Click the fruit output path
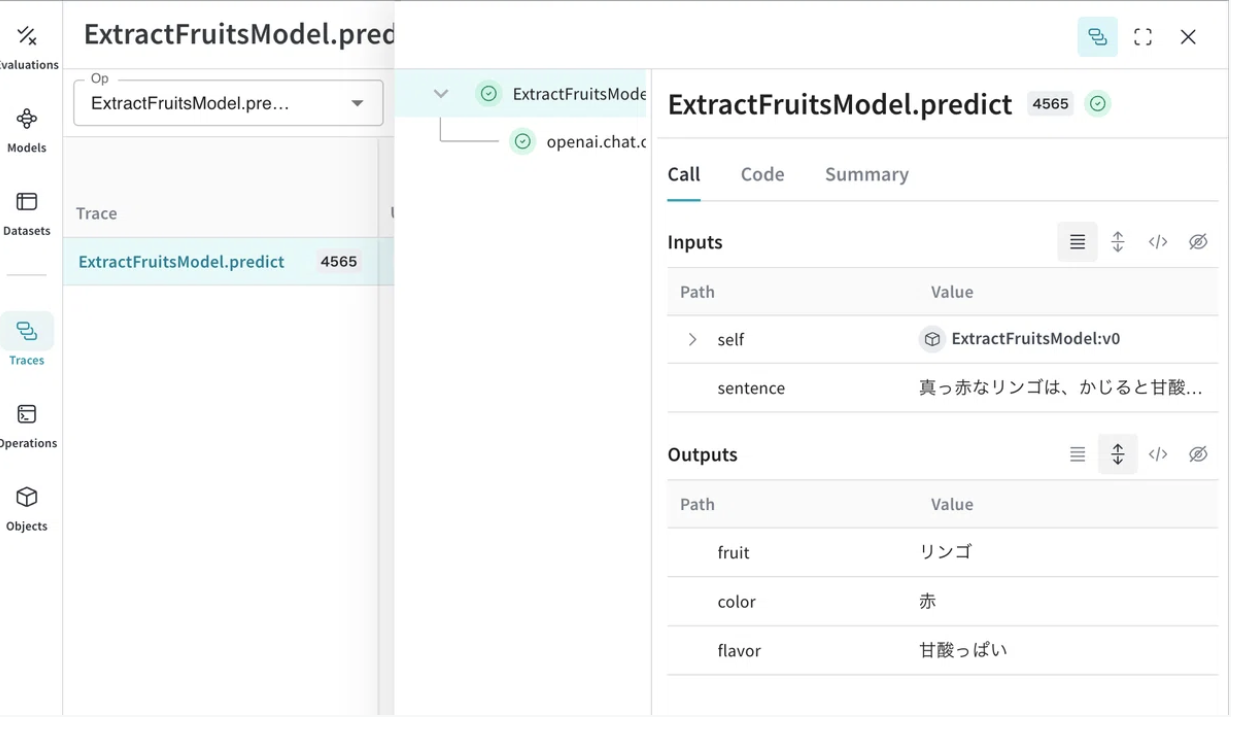 tap(733, 552)
